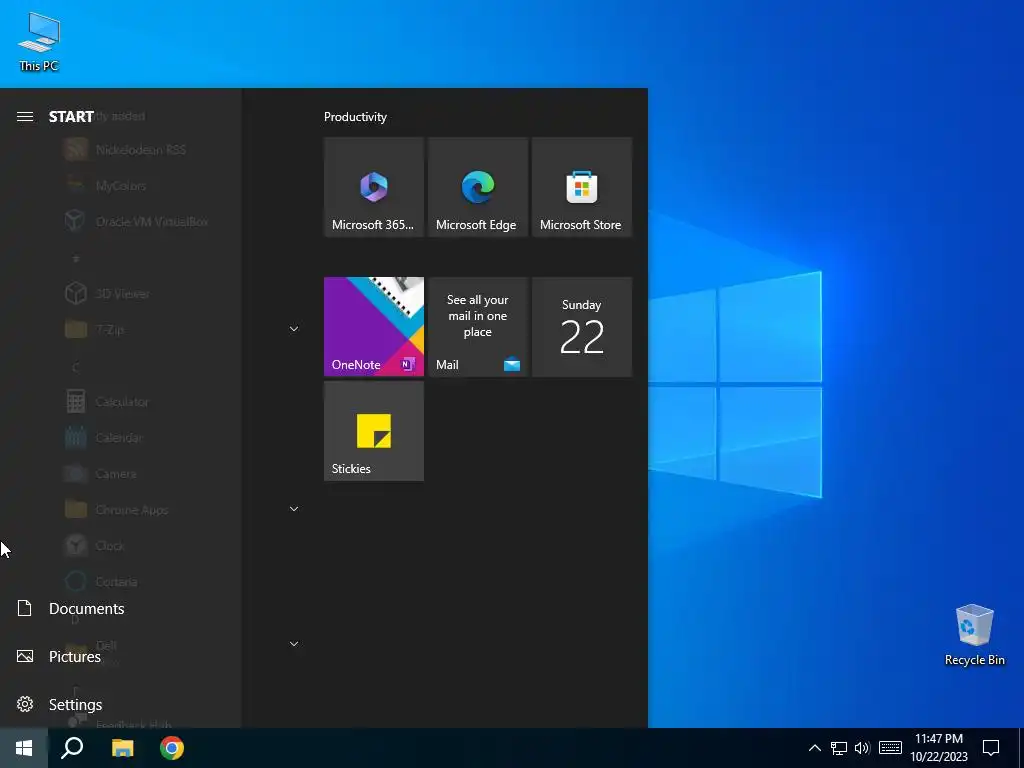Launch the Stickies tile
Viewport: 1024px width, 768px height.
(x=374, y=431)
